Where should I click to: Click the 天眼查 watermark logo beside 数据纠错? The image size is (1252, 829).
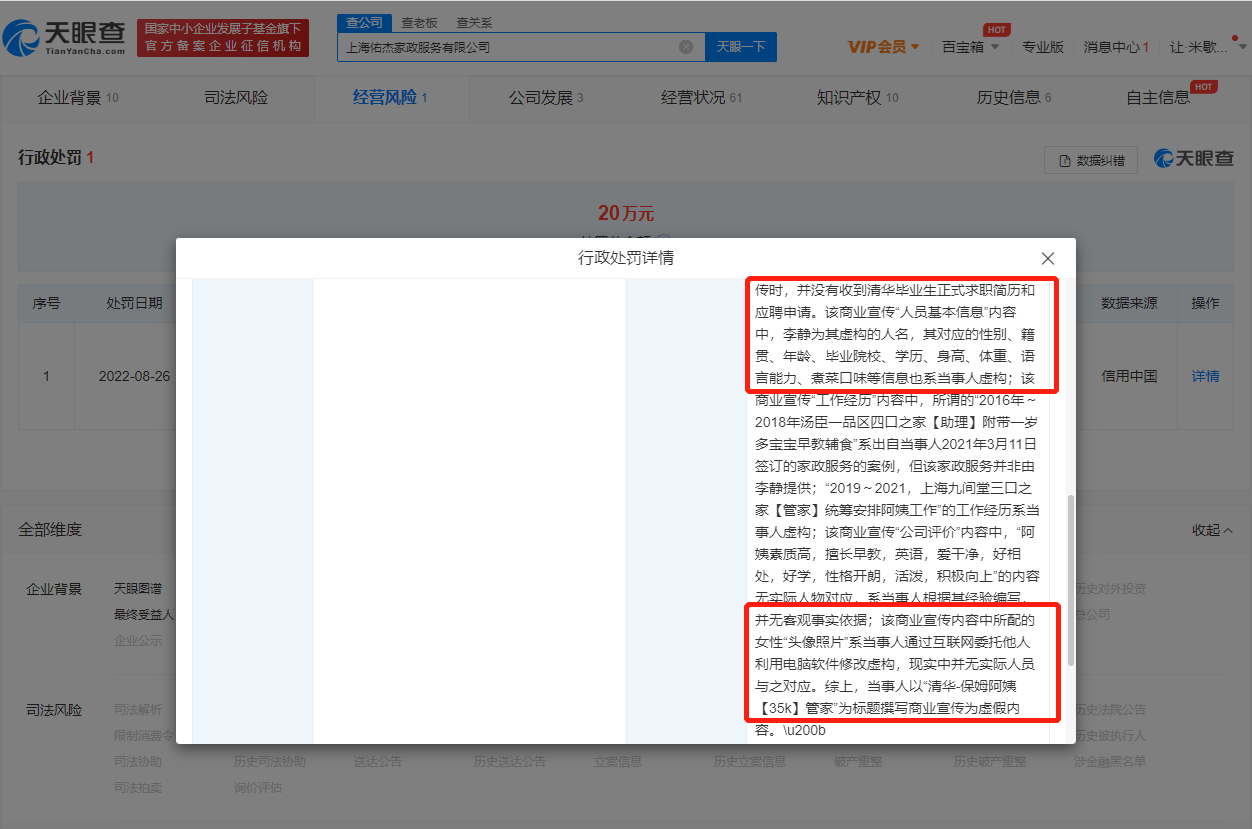[1193, 160]
